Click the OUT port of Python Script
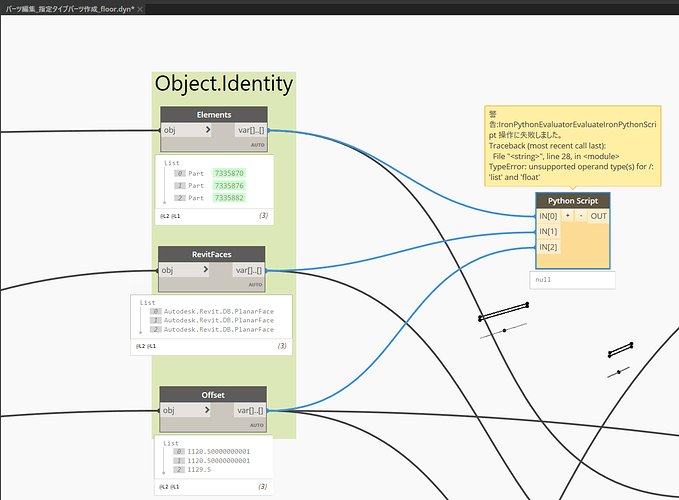The width and height of the screenshot is (679, 500). pyautogui.click(x=598, y=215)
